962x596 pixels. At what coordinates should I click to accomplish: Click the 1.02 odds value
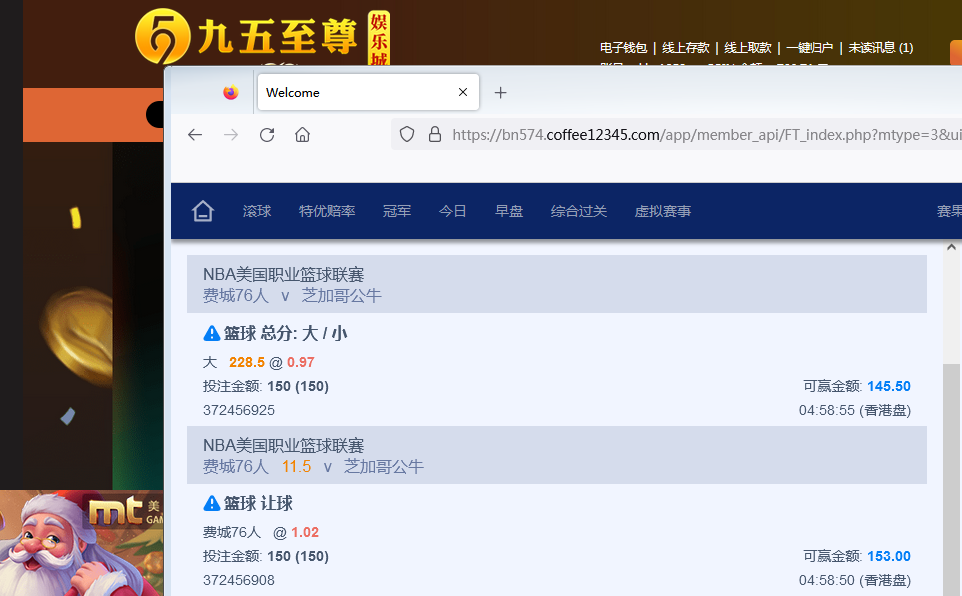[x=305, y=532]
